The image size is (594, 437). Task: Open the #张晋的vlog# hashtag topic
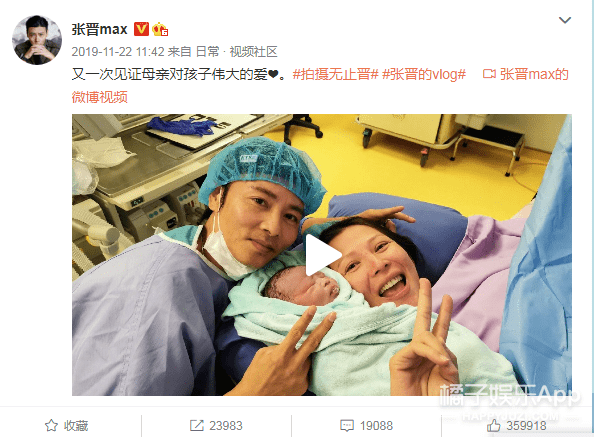[x=424, y=74]
